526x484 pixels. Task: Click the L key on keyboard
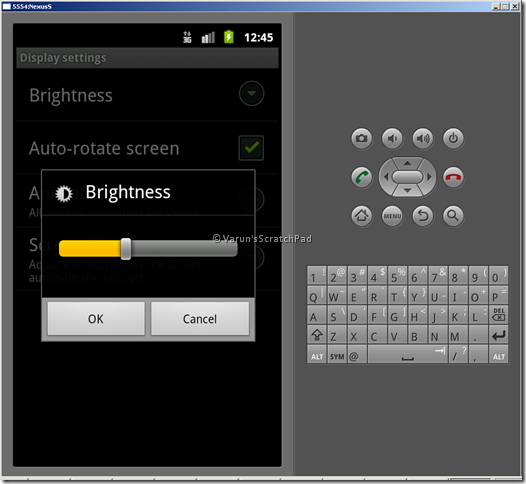point(478,315)
